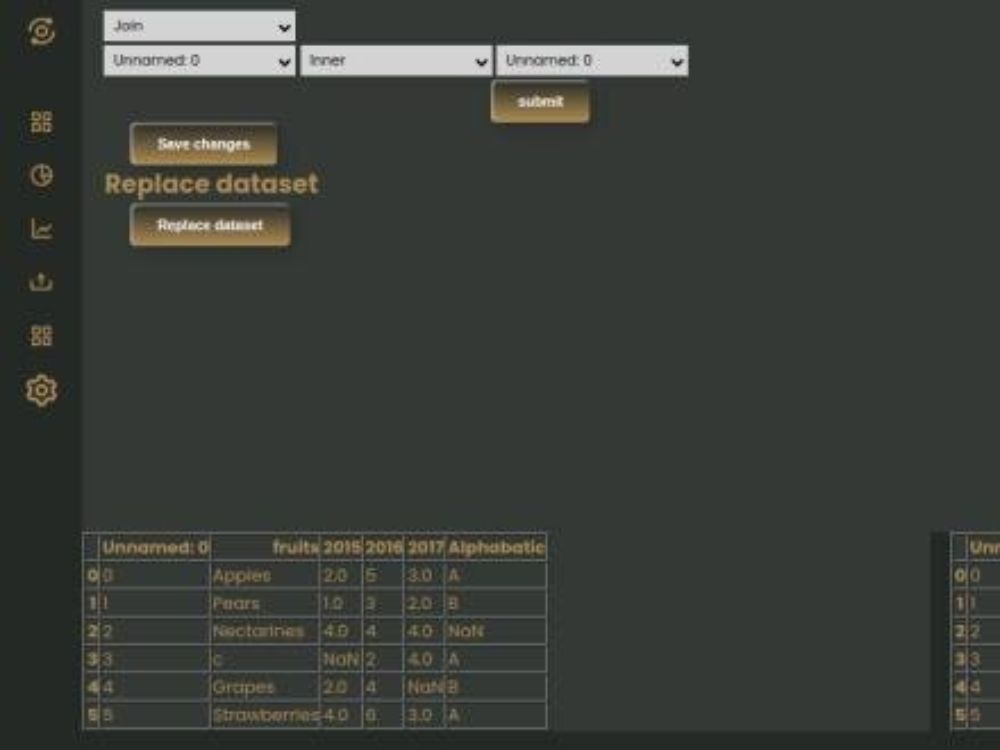Click the NaN cell in Grapes row
This screenshot has width=1000, height=750.
coord(424,687)
